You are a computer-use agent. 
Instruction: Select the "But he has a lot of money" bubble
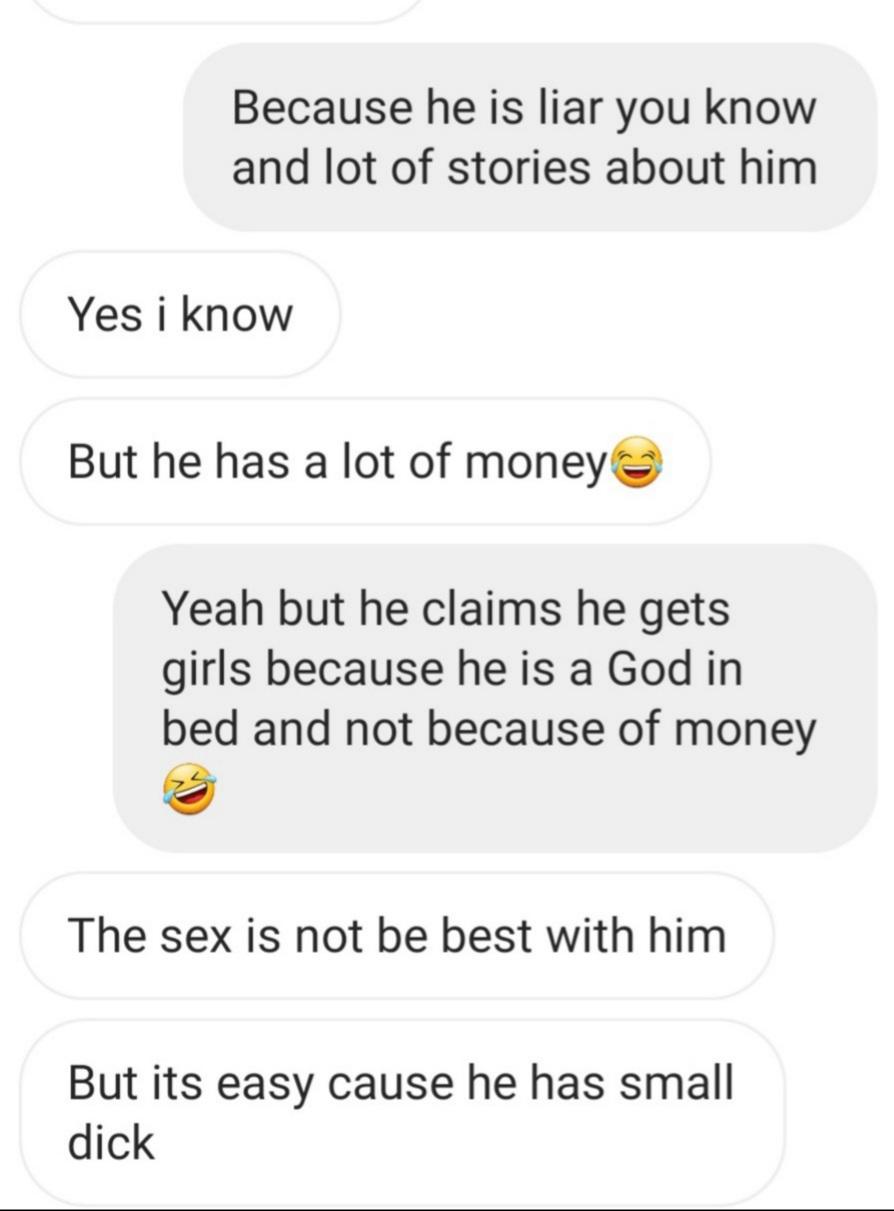(x=365, y=462)
